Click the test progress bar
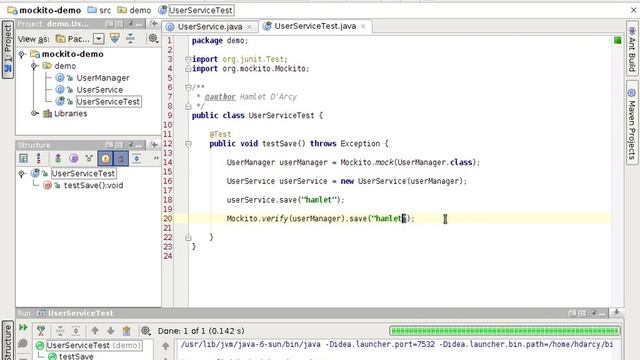This screenshot has width=640, height=360. pos(505,331)
